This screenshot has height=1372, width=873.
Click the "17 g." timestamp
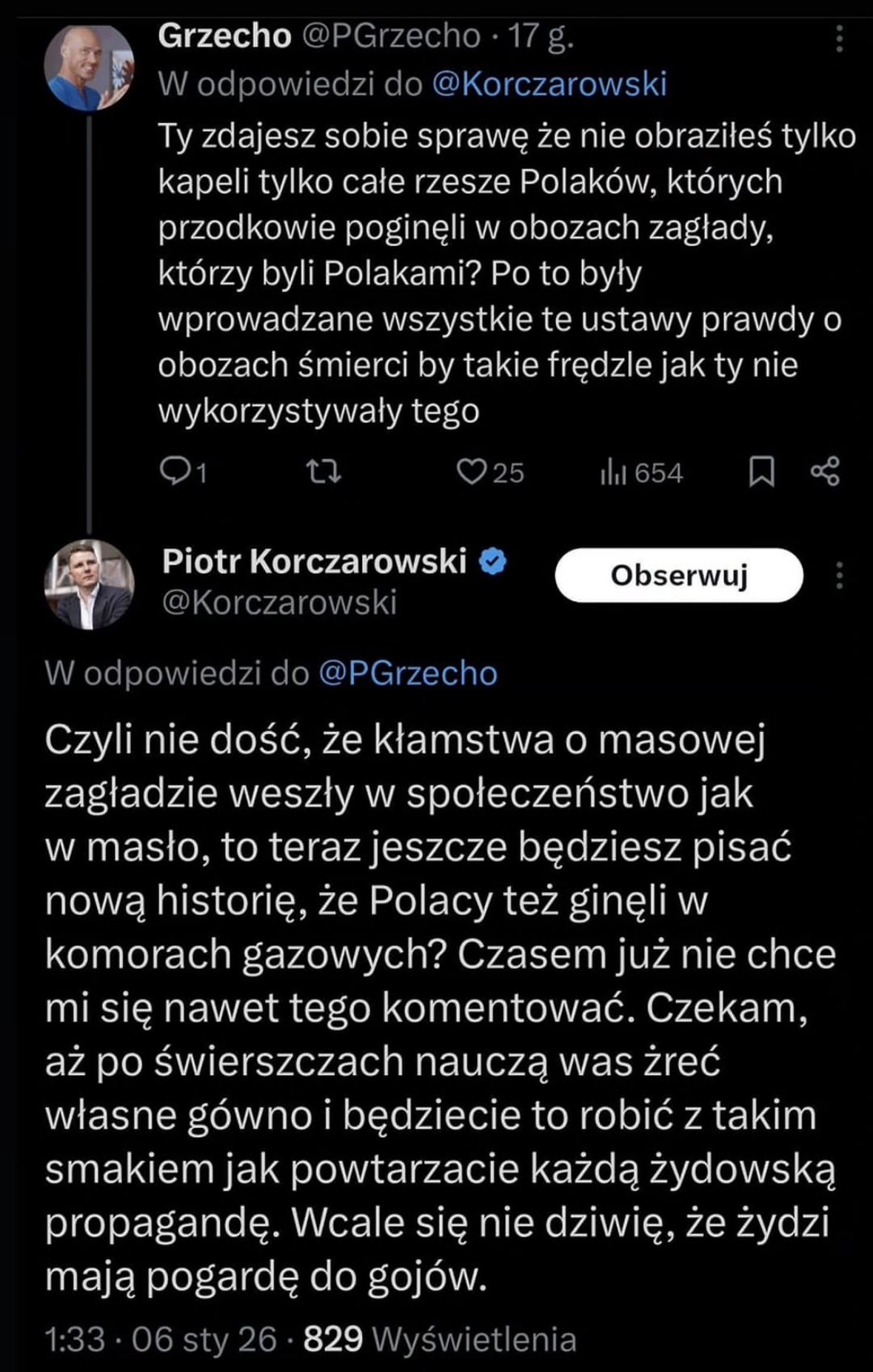tap(540, 36)
